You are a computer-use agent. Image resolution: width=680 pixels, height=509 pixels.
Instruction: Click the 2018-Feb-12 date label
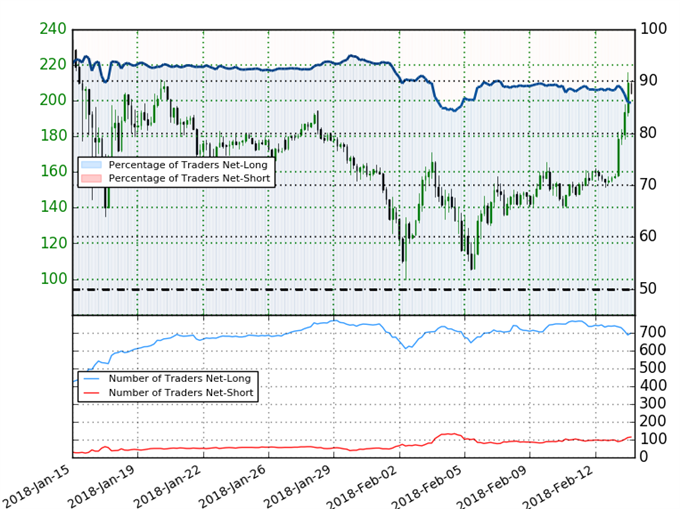pos(559,486)
